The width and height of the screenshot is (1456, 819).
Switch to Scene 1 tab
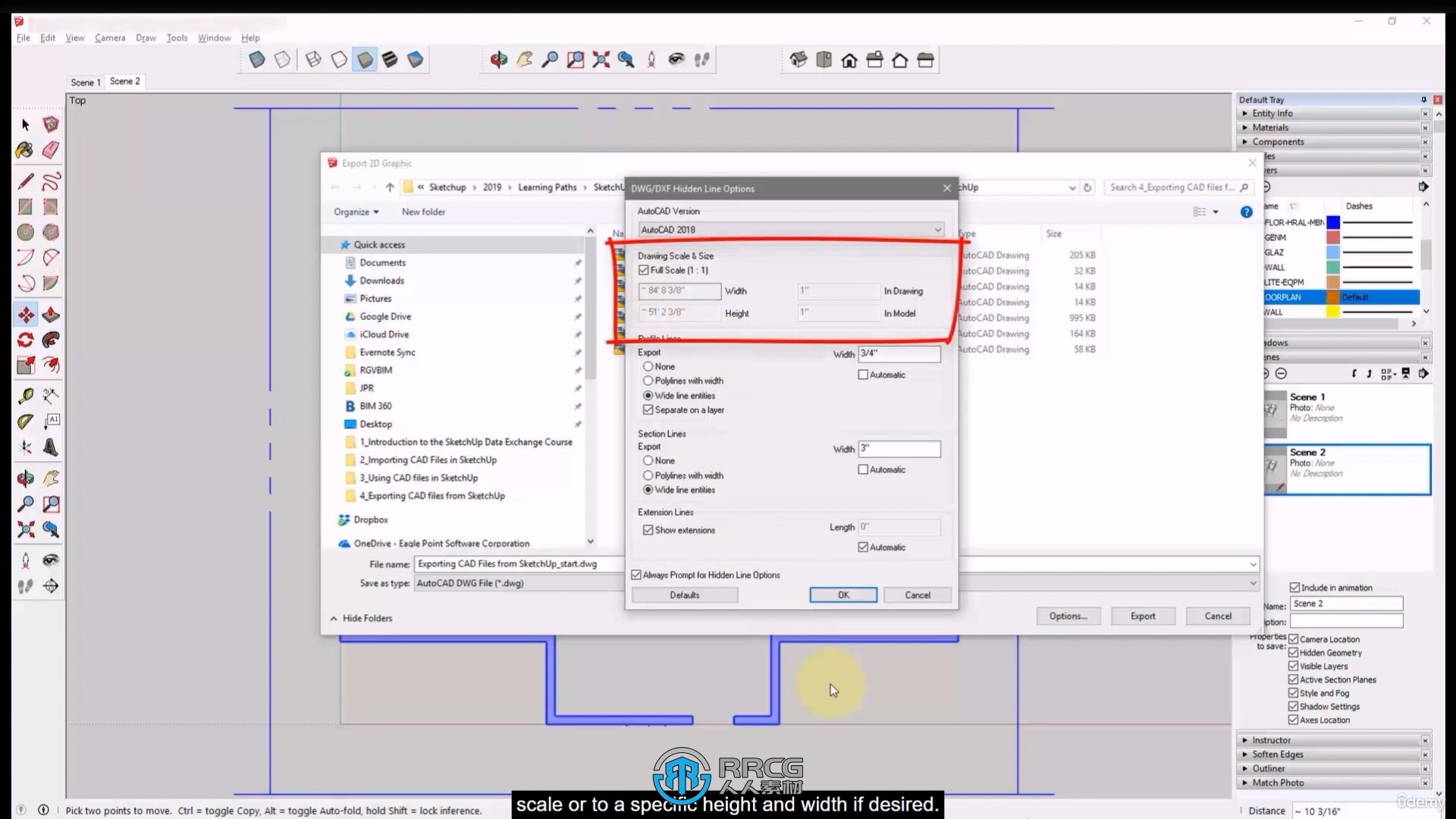click(85, 83)
